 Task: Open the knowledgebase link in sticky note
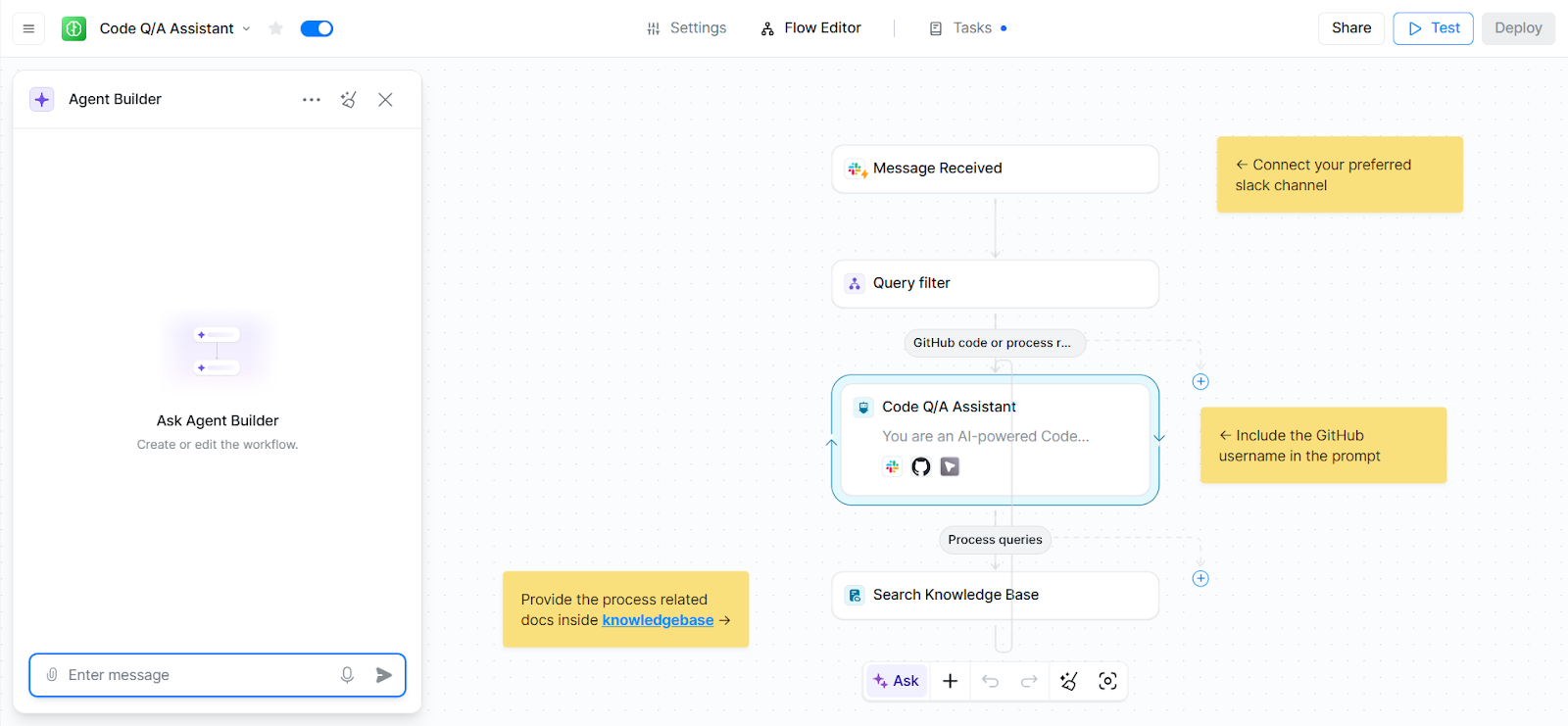658,620
